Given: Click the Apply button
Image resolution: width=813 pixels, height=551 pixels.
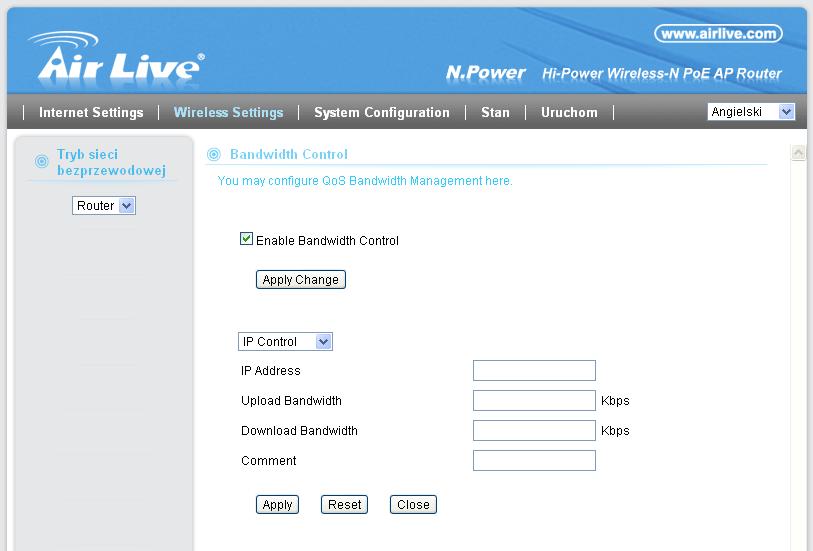Looking at the screenshot, I should pos(277,505).
